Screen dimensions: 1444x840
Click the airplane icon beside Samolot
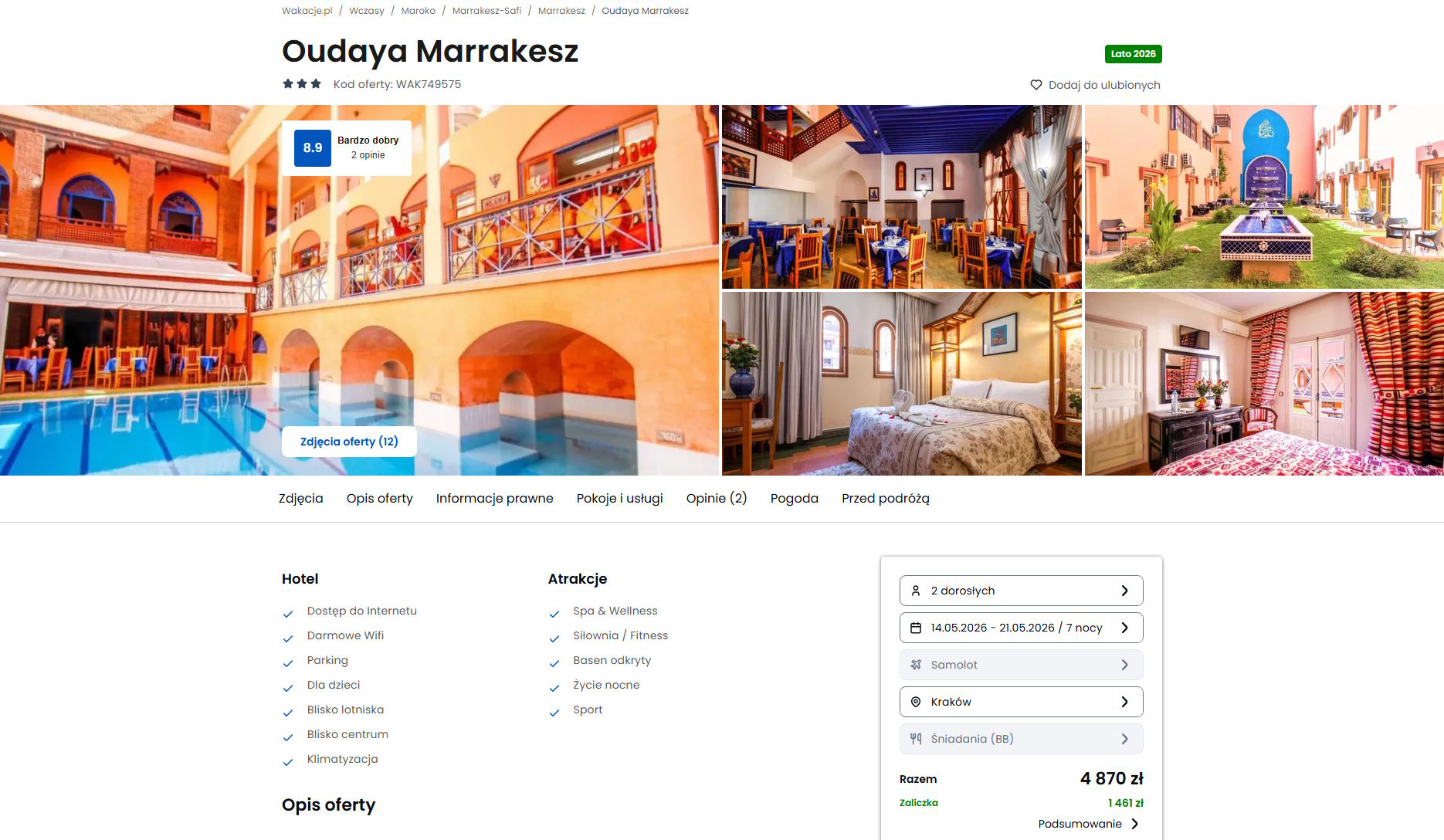click(916, 665)
